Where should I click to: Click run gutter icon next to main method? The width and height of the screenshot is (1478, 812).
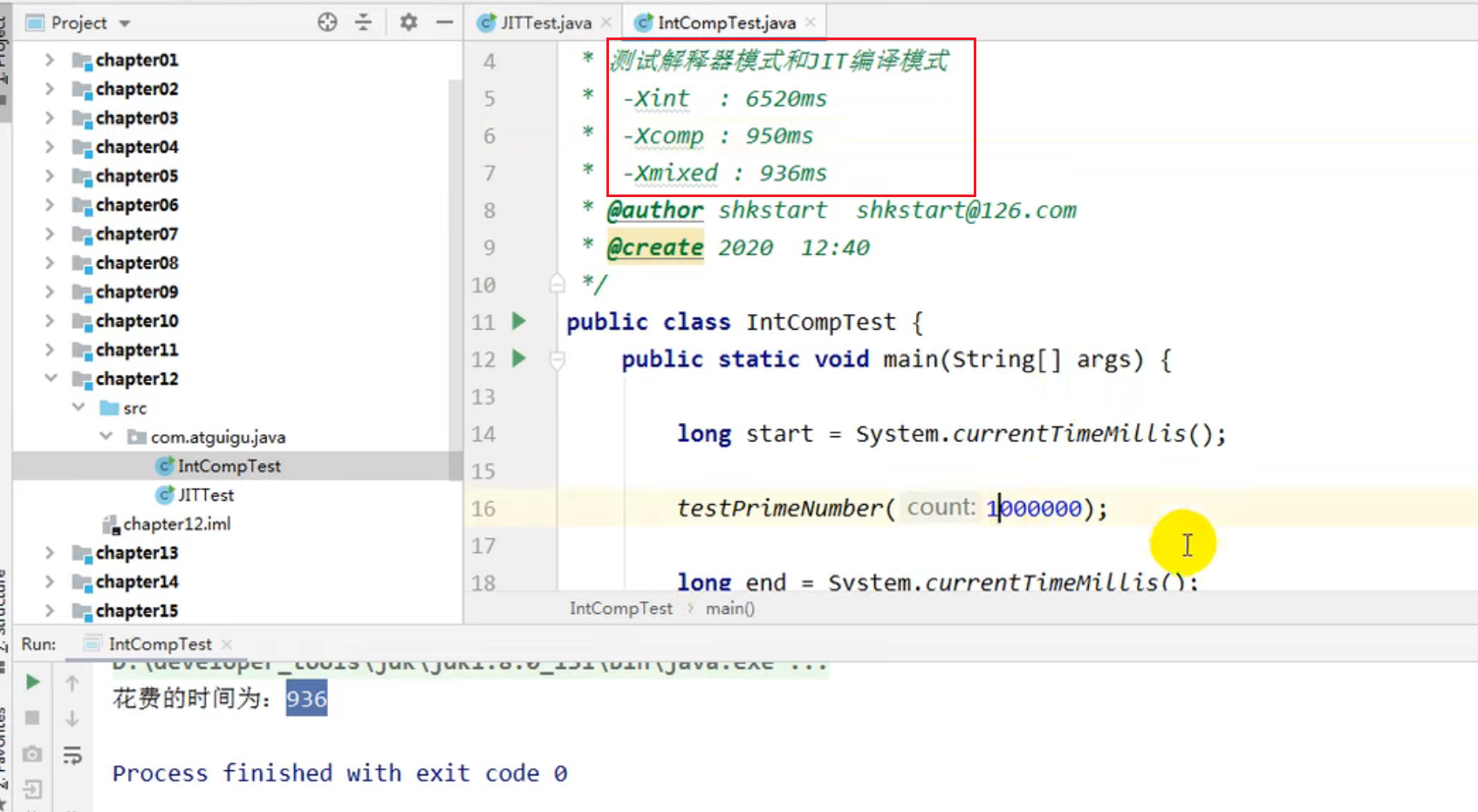519,358
